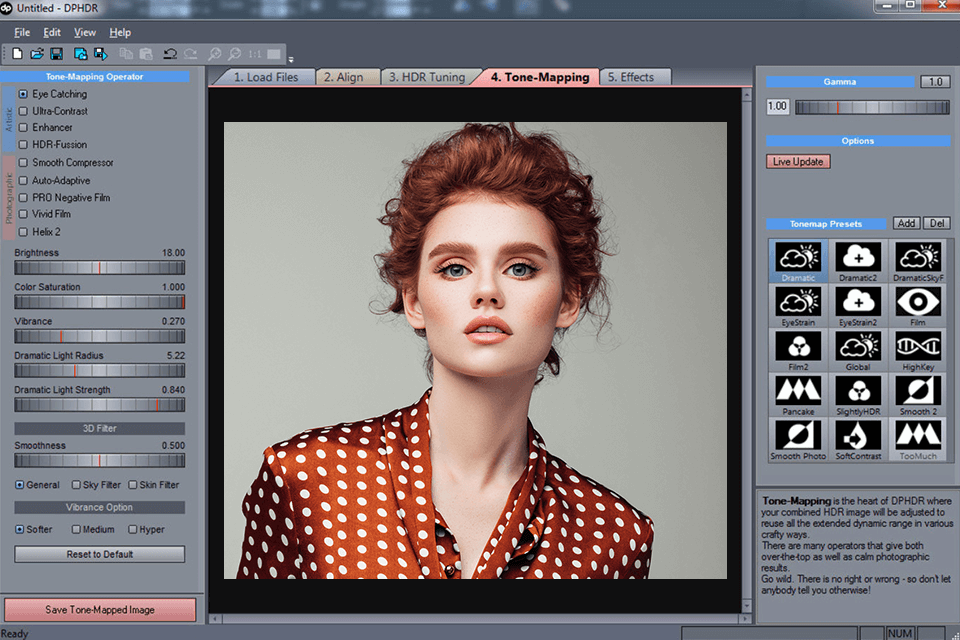The image size is (960, 640).
Task: Switch to the 3. HDR Tuning tab
Action: (426, 77)
